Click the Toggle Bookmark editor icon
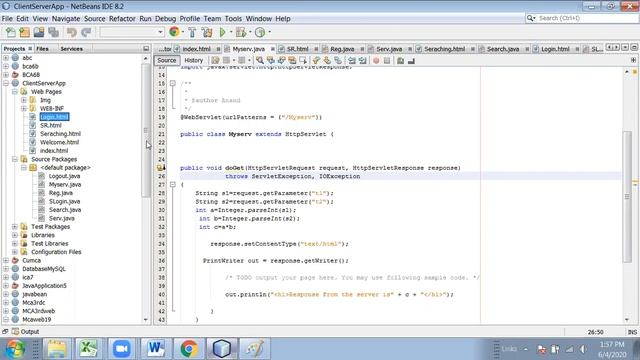The image size is (640, 360). point(338,60)
